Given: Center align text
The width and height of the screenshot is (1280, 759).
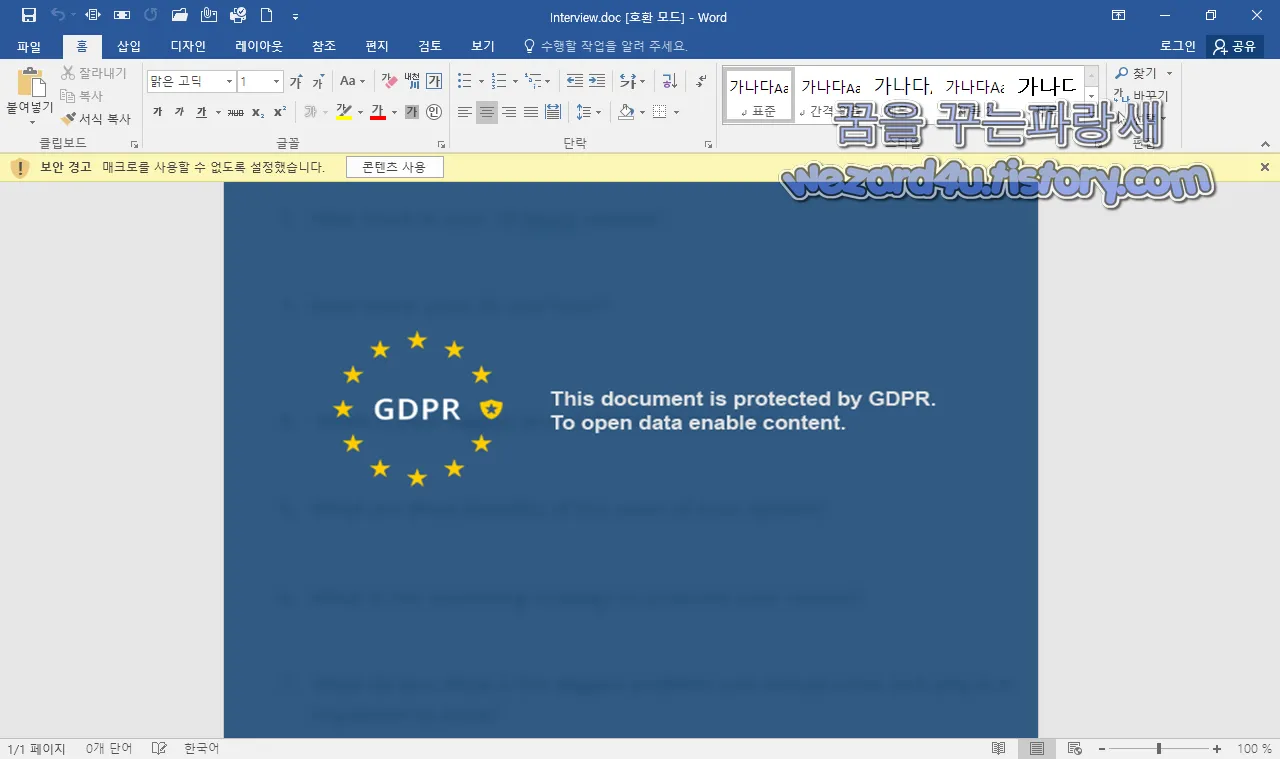Looking at the screenshot, I should [487, 112].
